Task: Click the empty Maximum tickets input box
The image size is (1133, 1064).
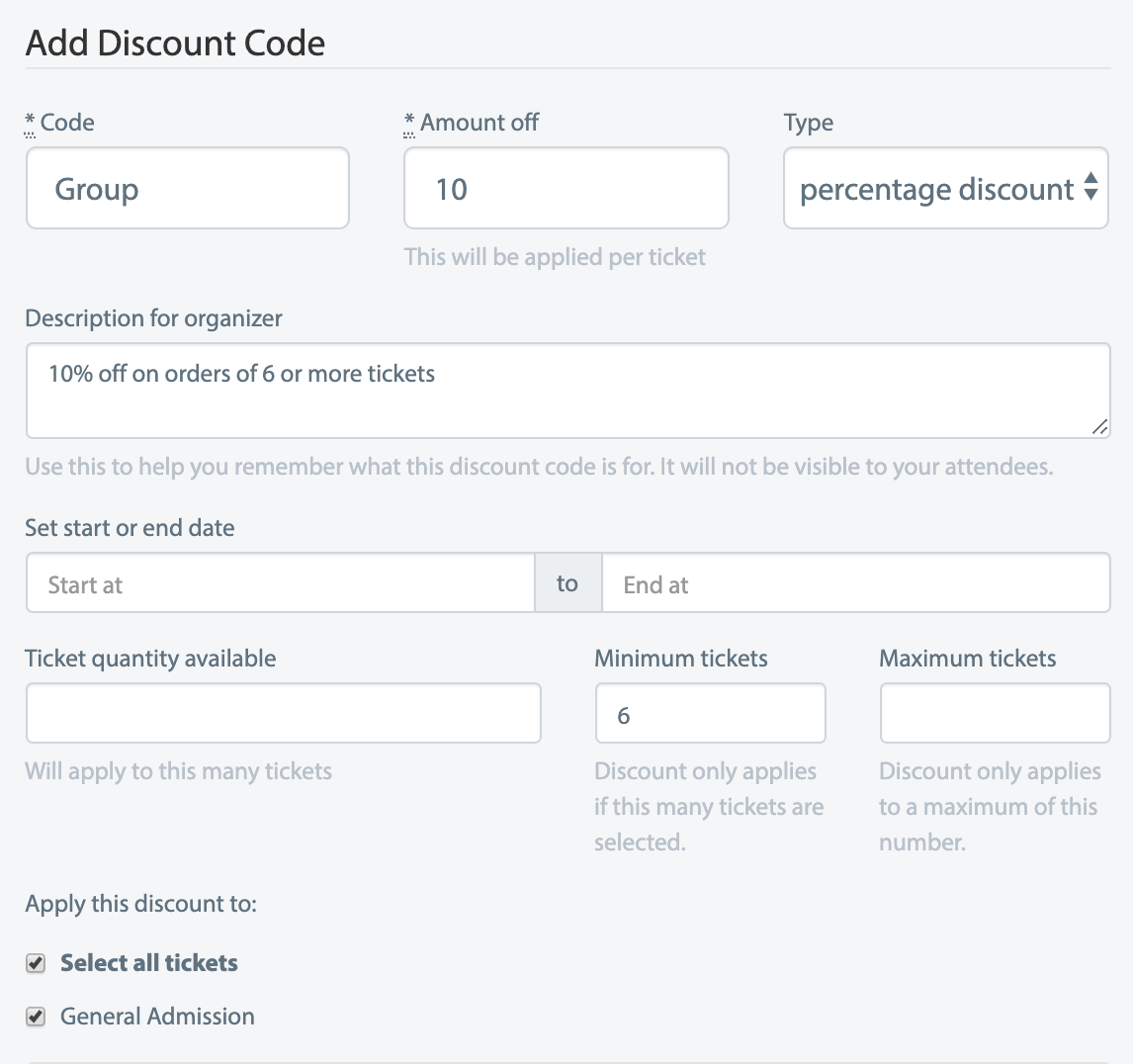Action: click(x=995, y=714)
